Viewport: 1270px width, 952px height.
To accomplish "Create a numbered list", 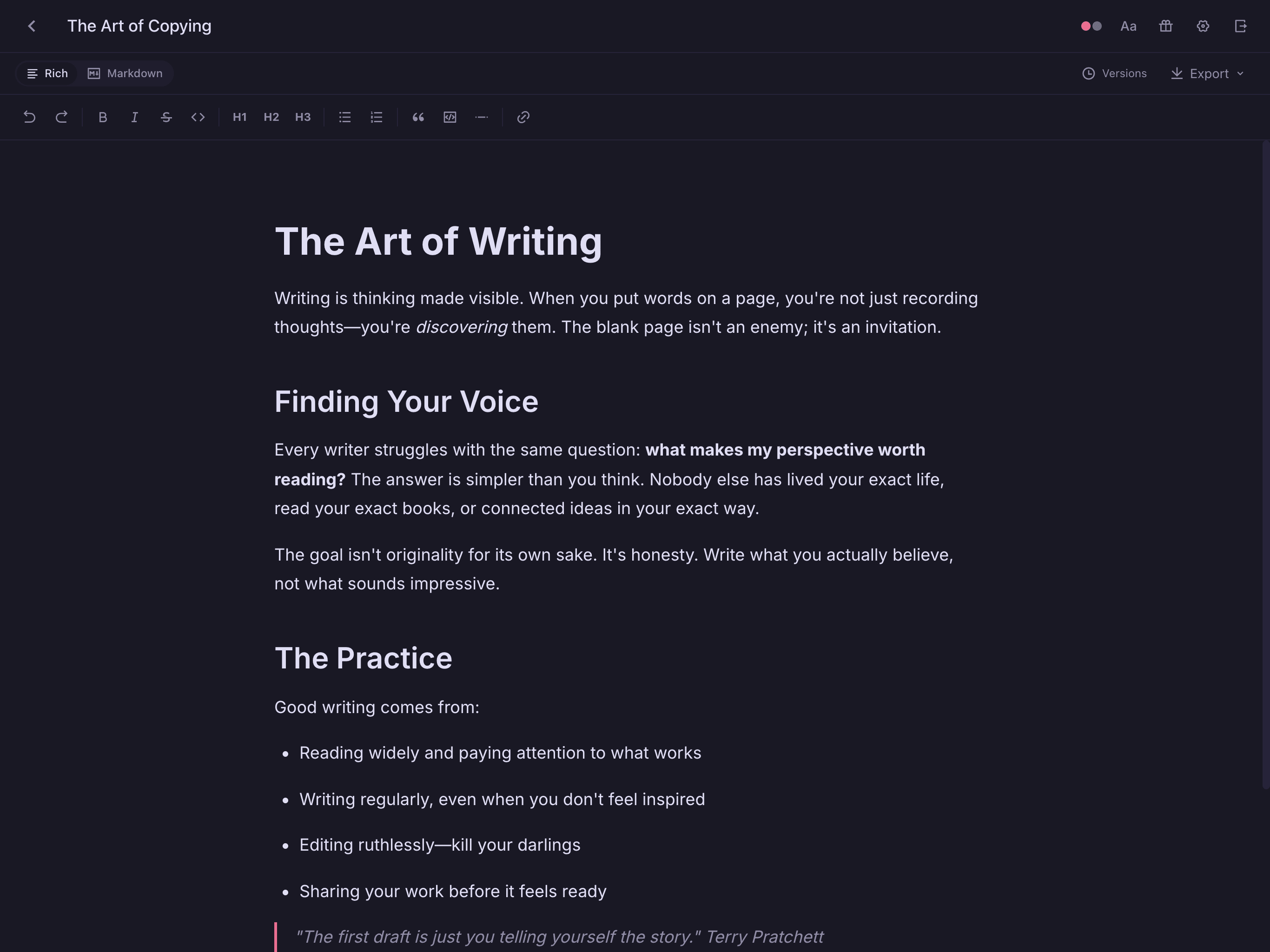I will pyautogui.click(x=376, y=117).
